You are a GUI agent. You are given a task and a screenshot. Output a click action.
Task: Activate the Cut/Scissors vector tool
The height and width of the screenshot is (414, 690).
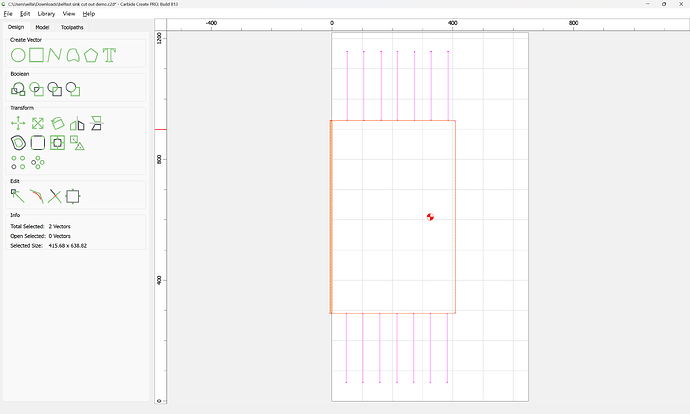point(55,196)
